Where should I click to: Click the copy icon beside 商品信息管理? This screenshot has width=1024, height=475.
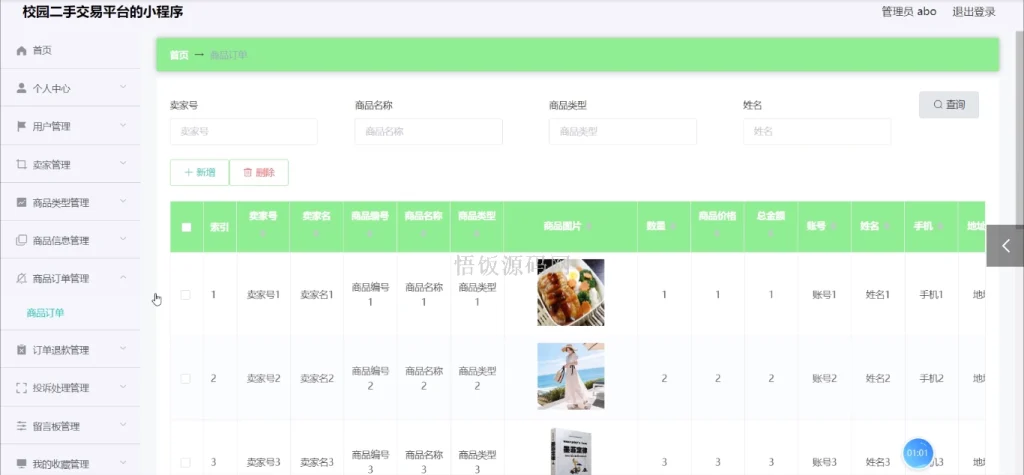(22, 240)
